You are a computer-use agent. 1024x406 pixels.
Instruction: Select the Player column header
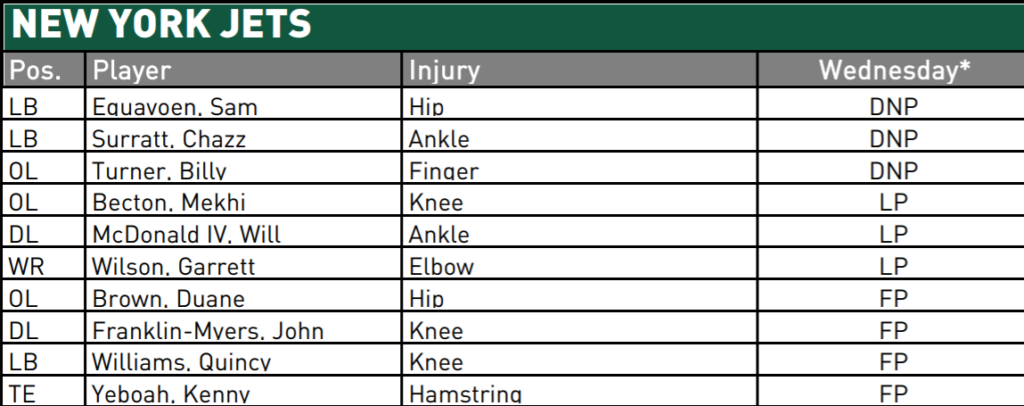tap(131, 71)
